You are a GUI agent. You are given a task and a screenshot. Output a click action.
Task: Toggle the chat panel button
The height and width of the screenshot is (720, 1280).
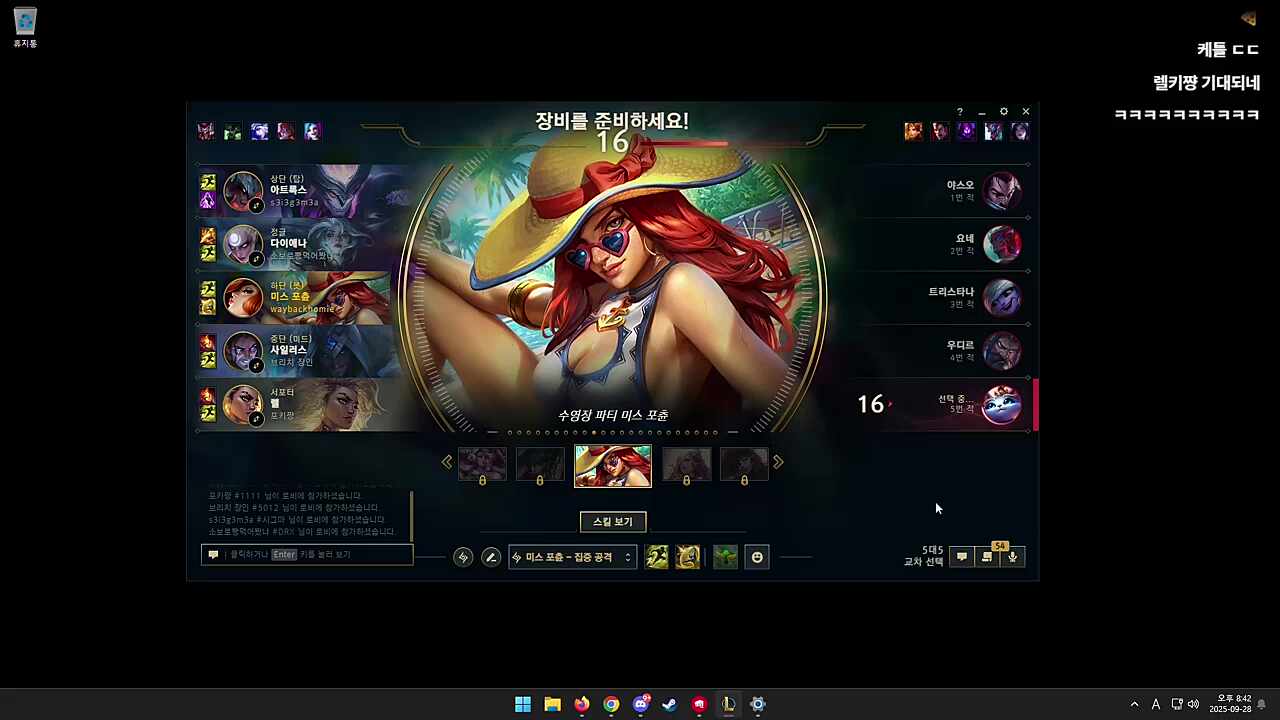[x=962, y=557]
